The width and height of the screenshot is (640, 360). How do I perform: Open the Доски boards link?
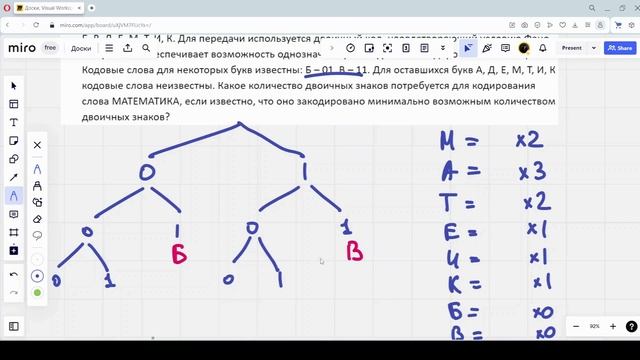(x=81, y=48)
